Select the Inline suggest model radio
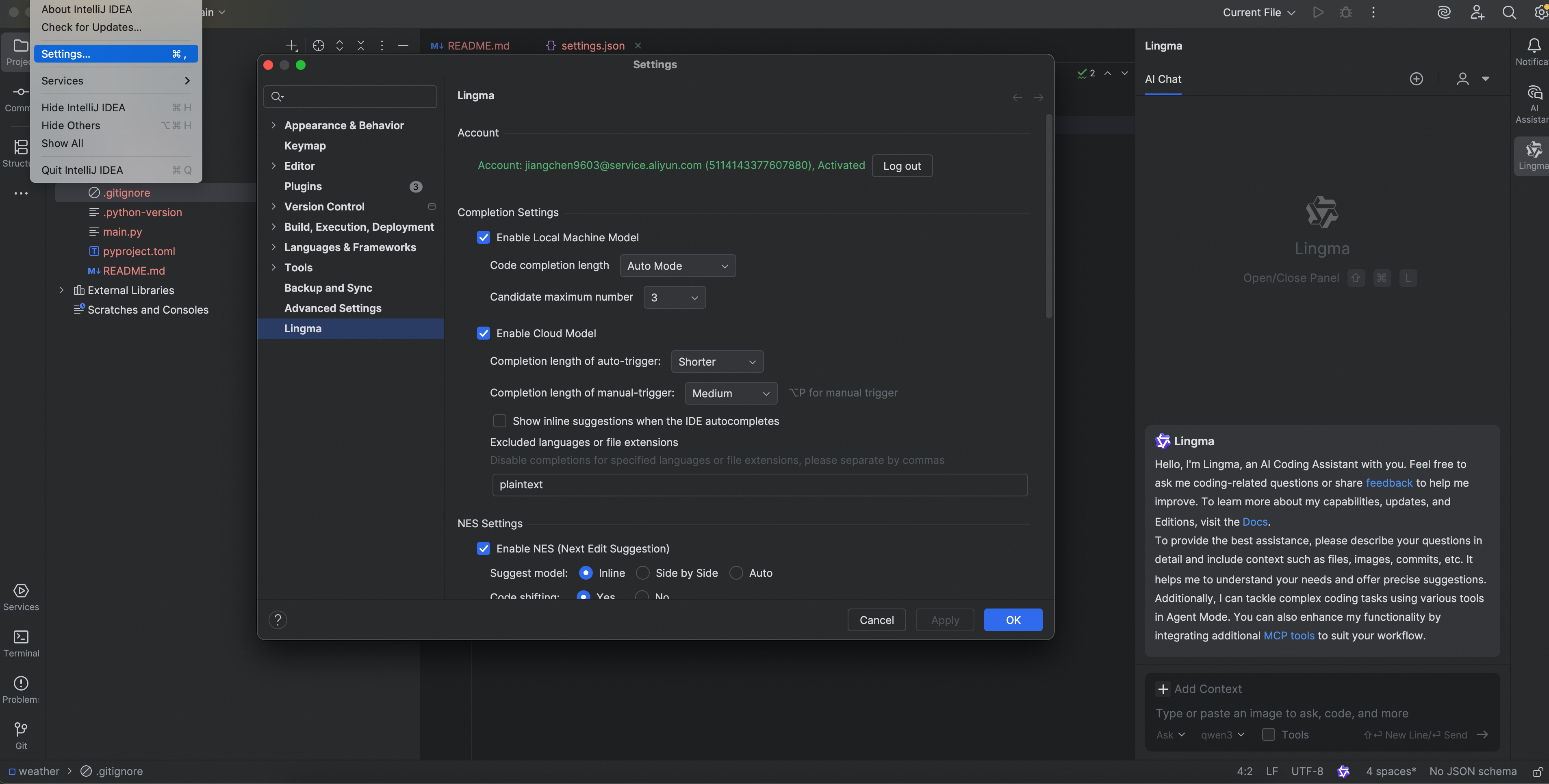This screenshot has width=1549, height=784. click(x=585, y=573)
